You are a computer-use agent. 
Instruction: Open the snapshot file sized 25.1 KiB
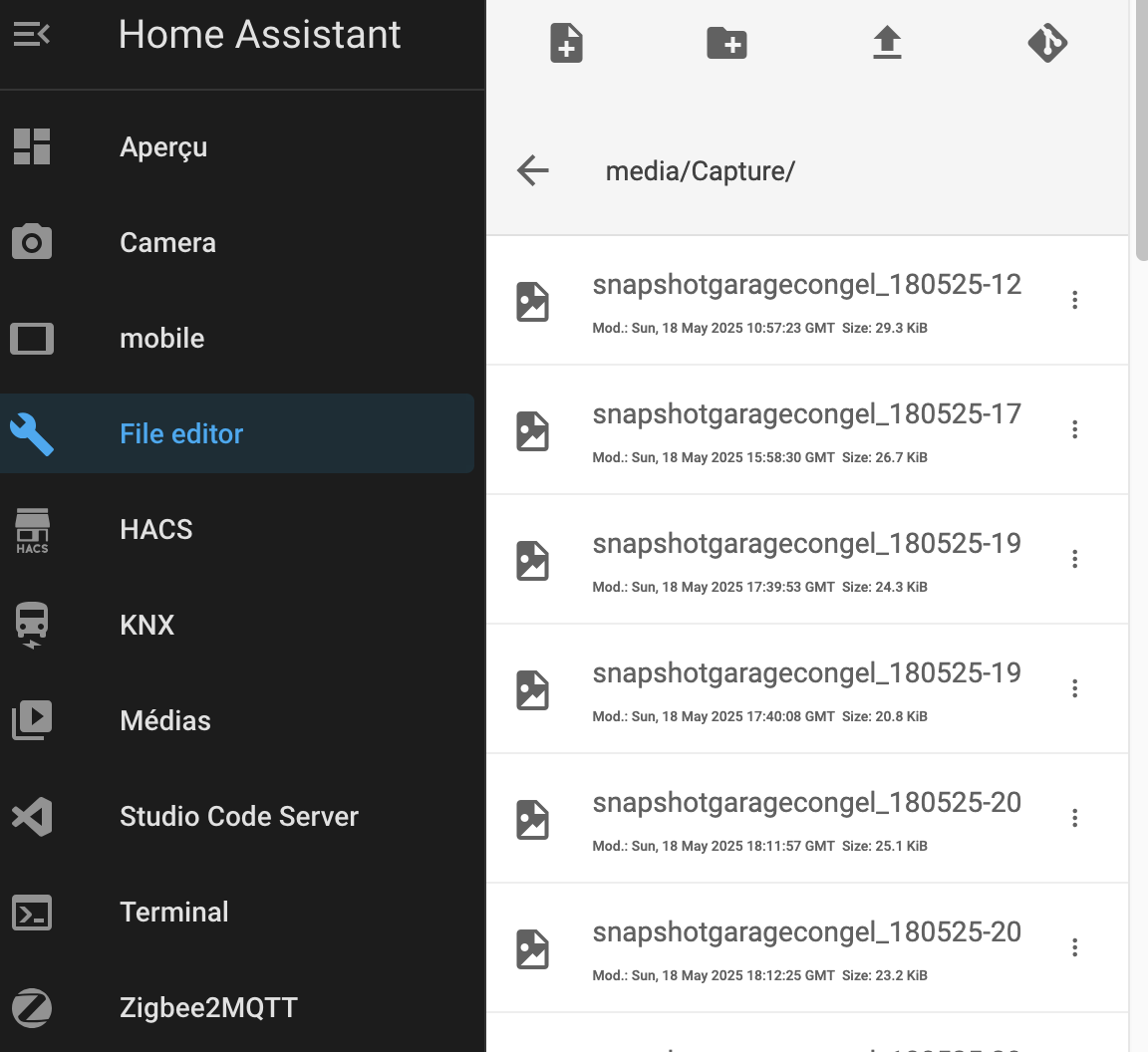[x=807, y=819]
